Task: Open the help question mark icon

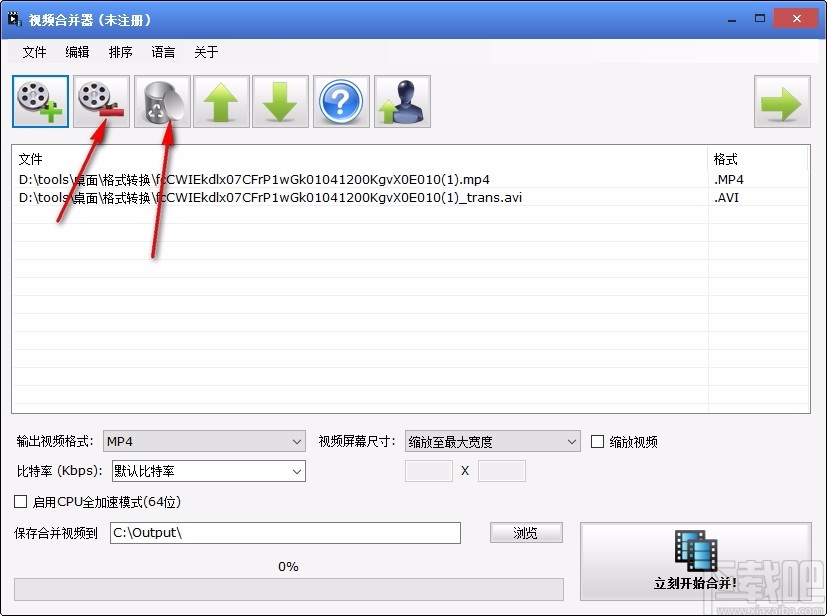Action: coord(340,101)
